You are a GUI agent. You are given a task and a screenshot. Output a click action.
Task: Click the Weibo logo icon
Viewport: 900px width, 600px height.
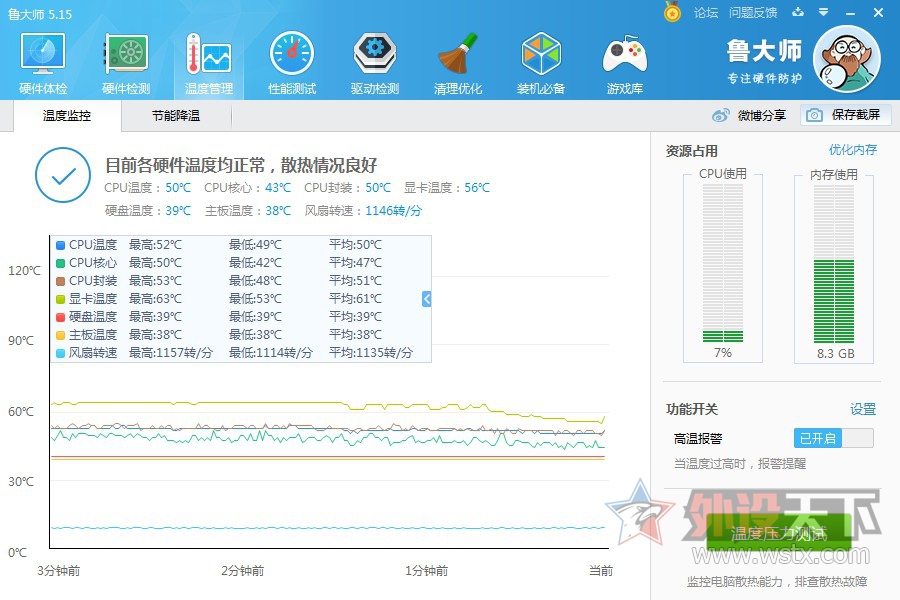pos(721,115)
